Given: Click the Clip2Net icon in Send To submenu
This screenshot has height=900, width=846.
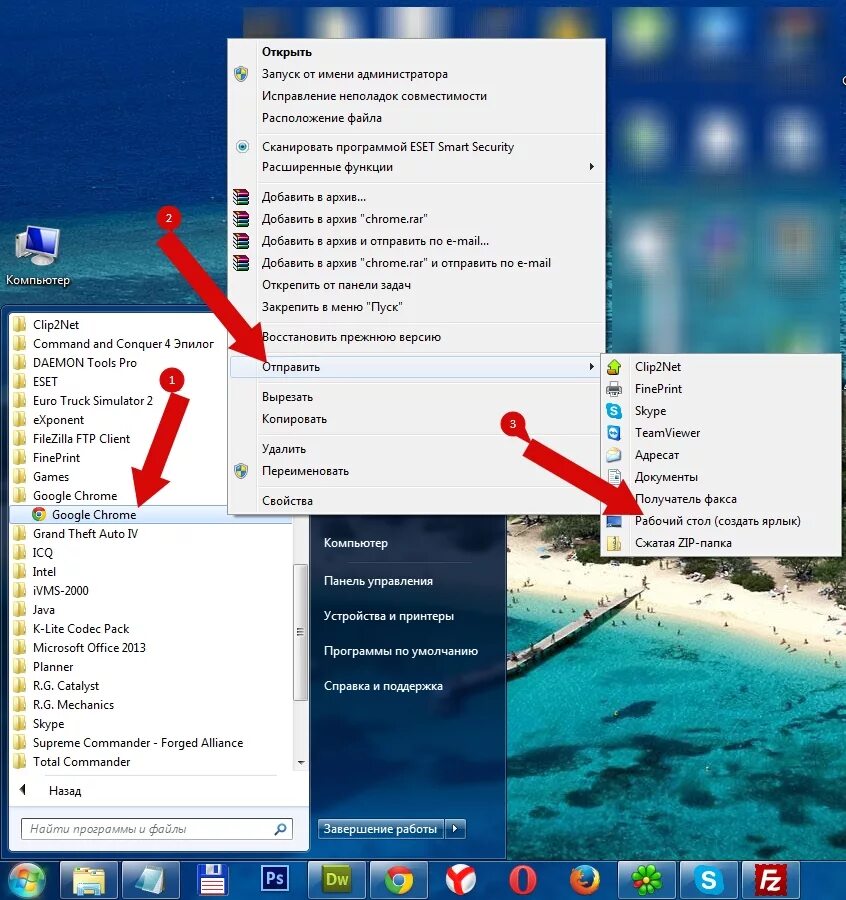Looking at the screenshot, I should 614,367.
